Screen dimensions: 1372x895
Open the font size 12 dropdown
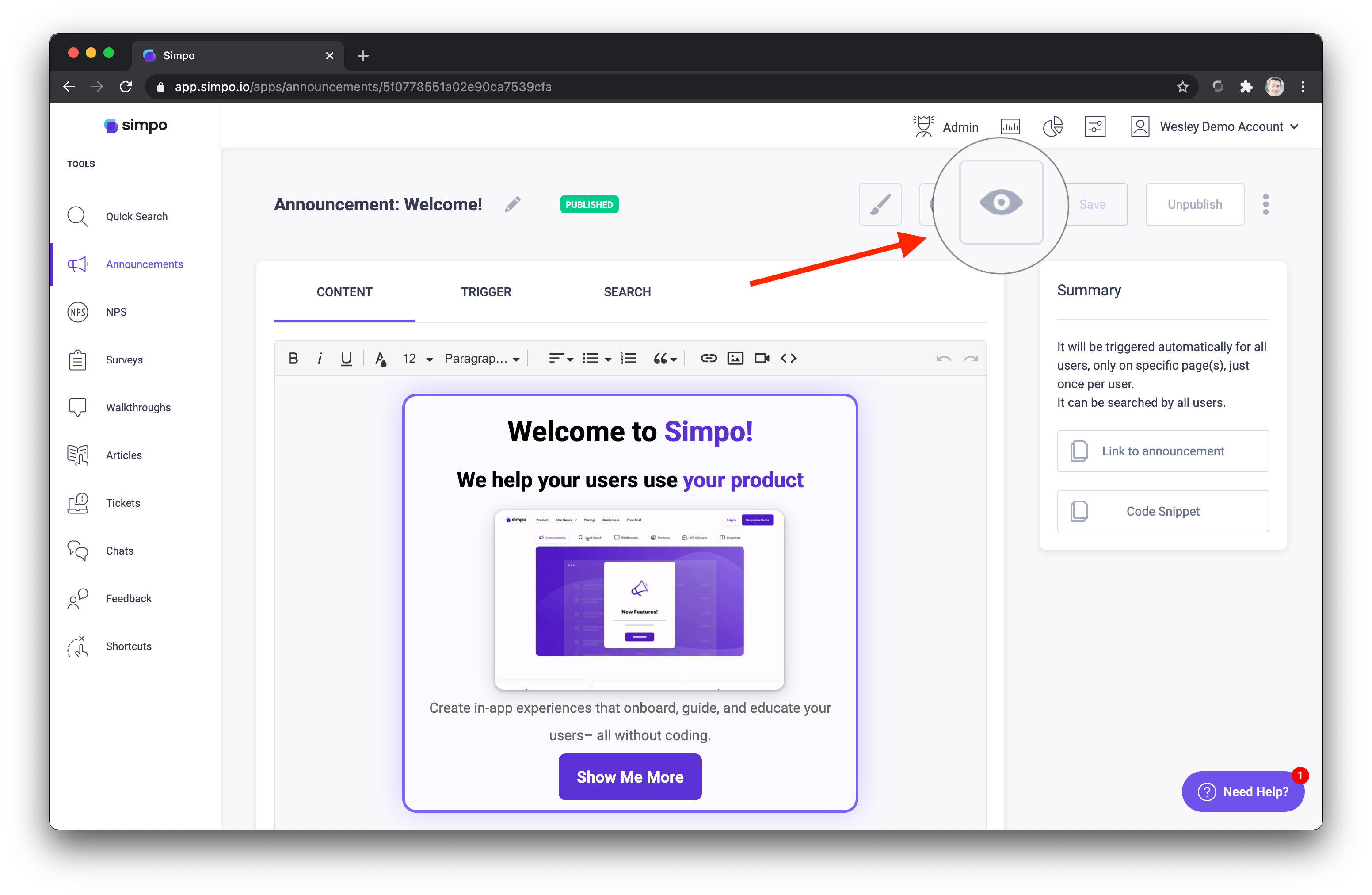[x=417, y=358]
